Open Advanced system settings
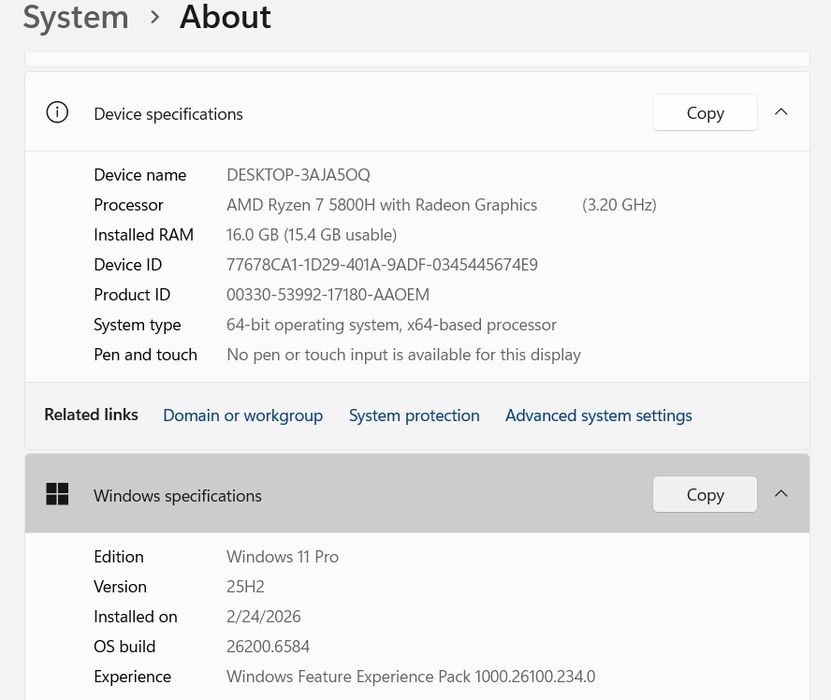This screenshot has height=700, width=831. [x=598, y=415]
